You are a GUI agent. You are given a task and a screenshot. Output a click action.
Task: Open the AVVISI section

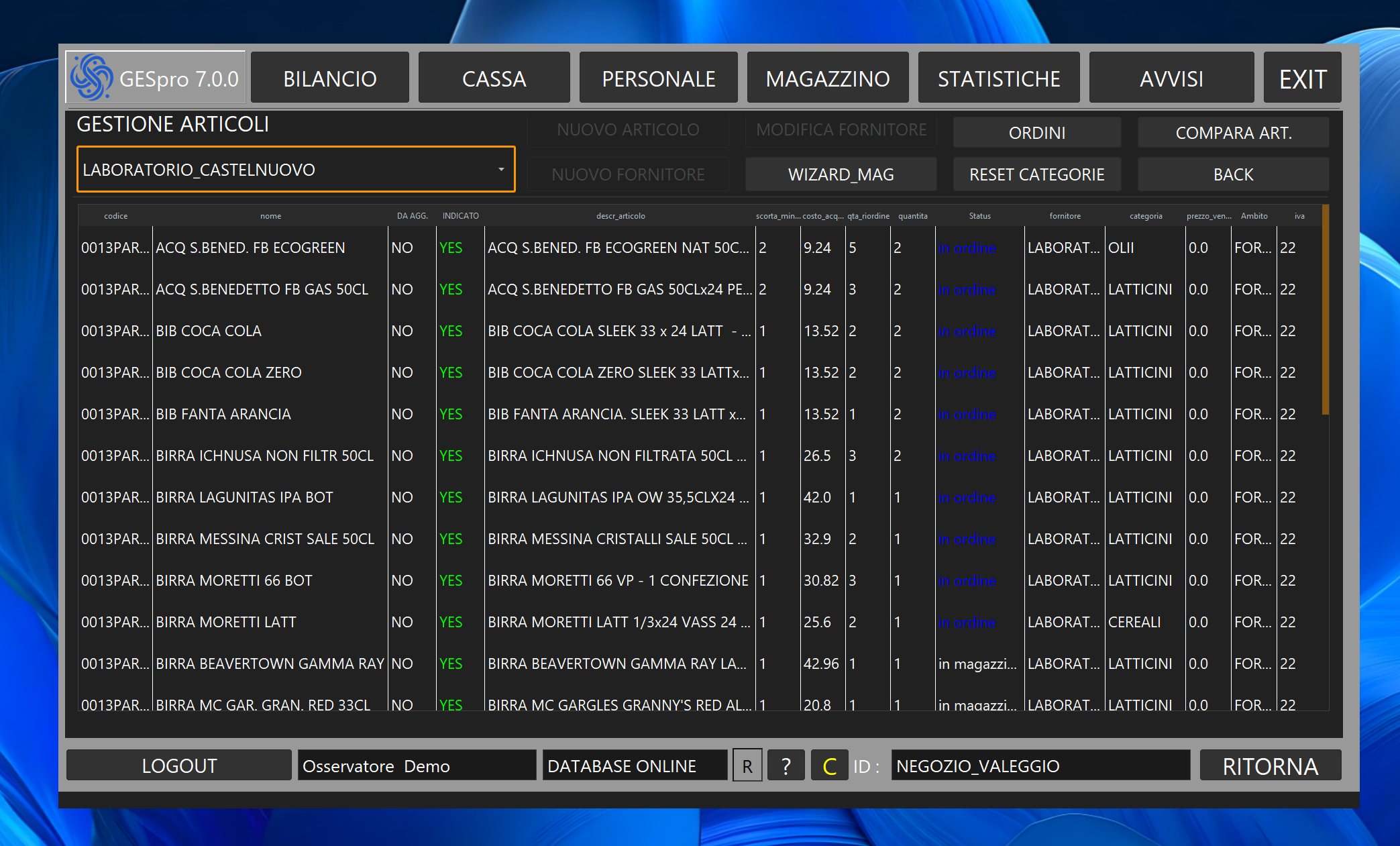coord(1171,78)
